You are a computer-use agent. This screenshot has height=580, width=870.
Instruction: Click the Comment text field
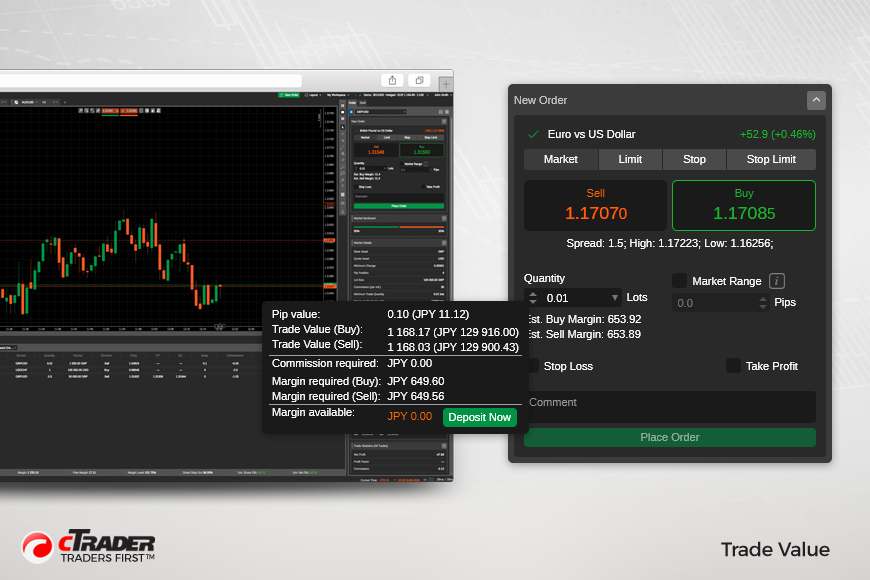coord(670,407)
